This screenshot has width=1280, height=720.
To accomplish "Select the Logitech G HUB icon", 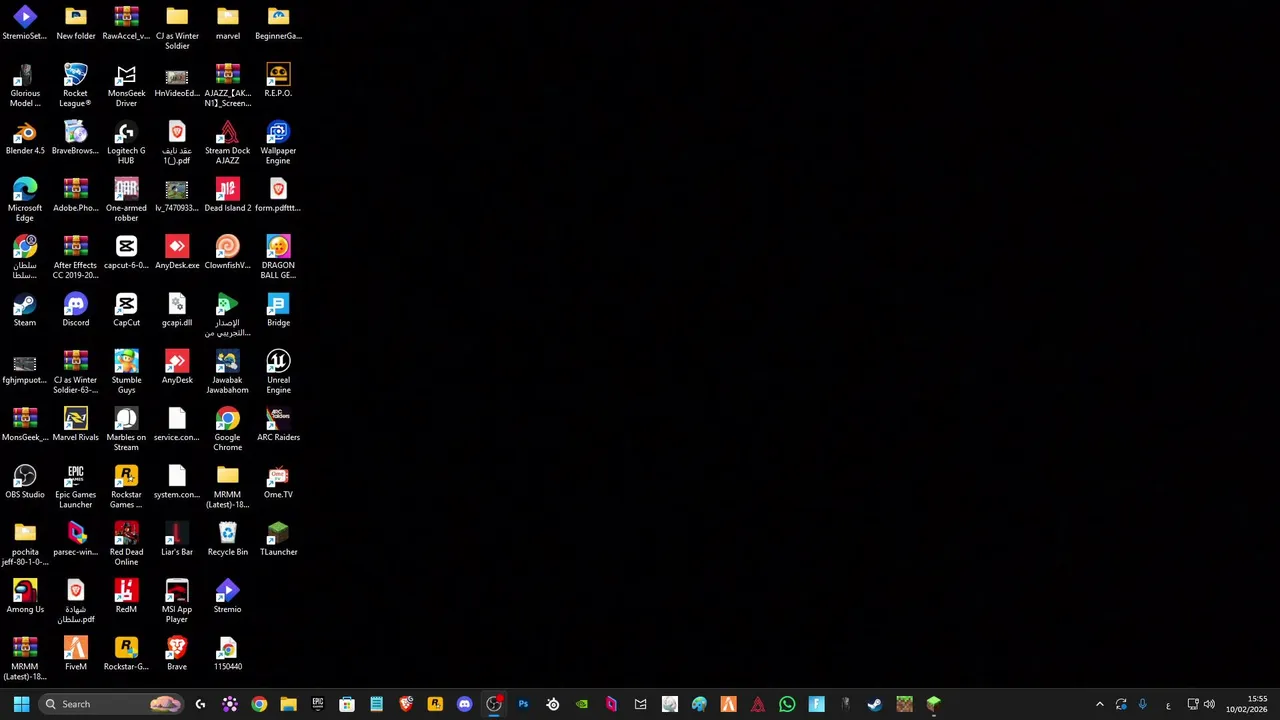I will point(126,143).
